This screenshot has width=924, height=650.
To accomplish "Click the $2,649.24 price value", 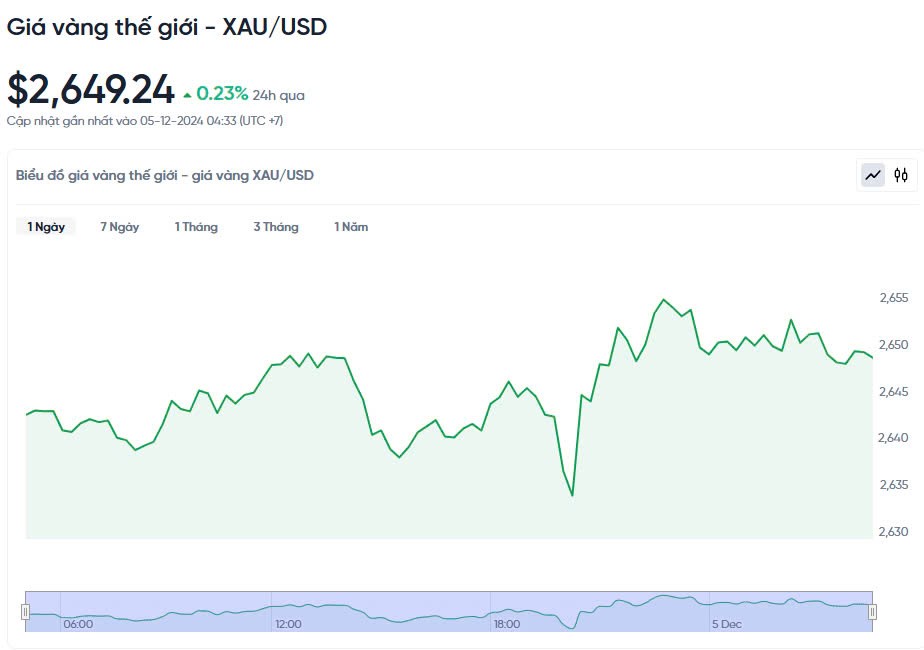I will click(91, 90).
